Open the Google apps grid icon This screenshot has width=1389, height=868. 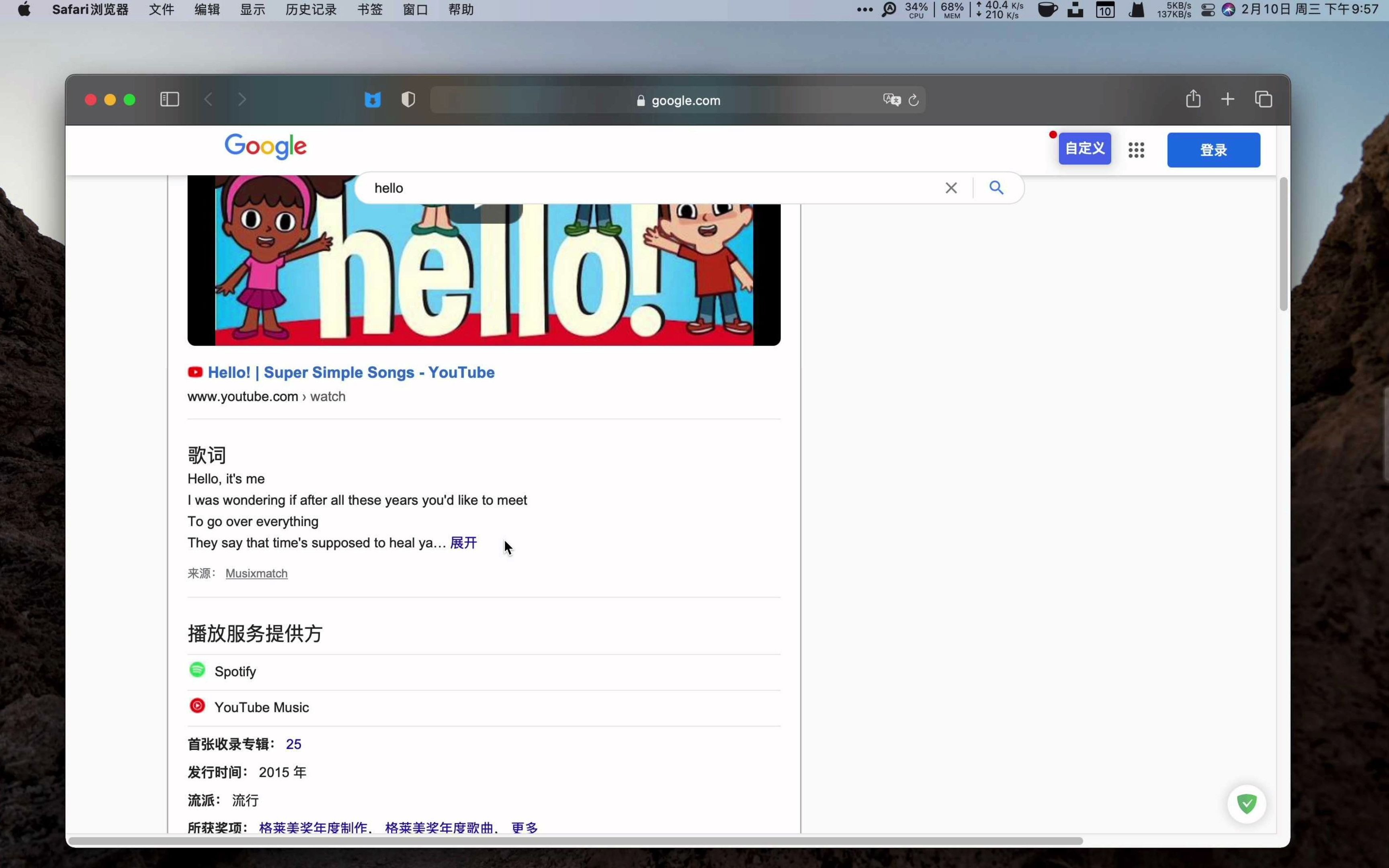coord(1136,150)
